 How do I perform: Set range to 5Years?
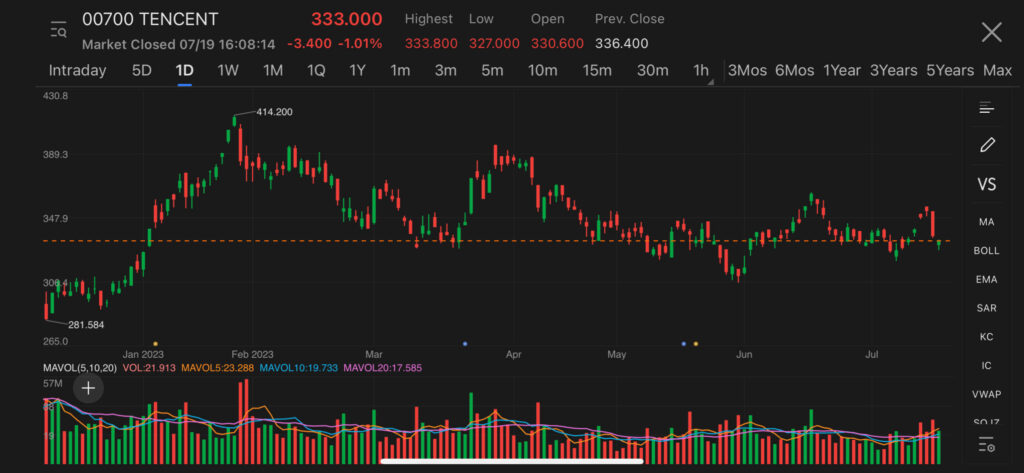pos(950,71)
